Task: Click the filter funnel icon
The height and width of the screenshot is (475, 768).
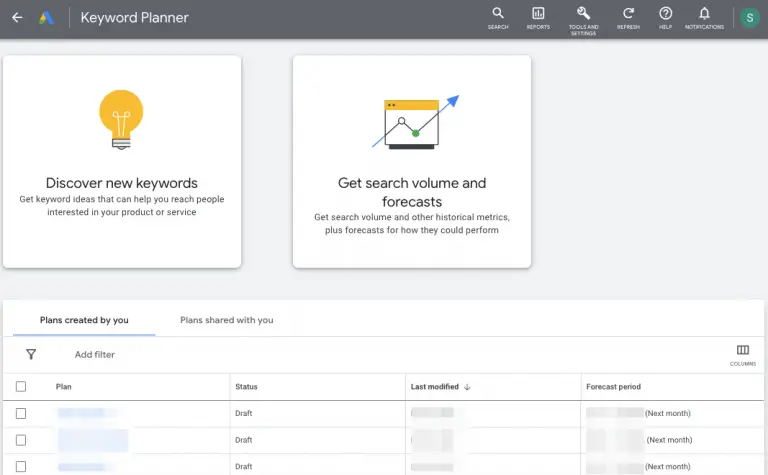Action: pyautogui.click(x=31, y=354)
